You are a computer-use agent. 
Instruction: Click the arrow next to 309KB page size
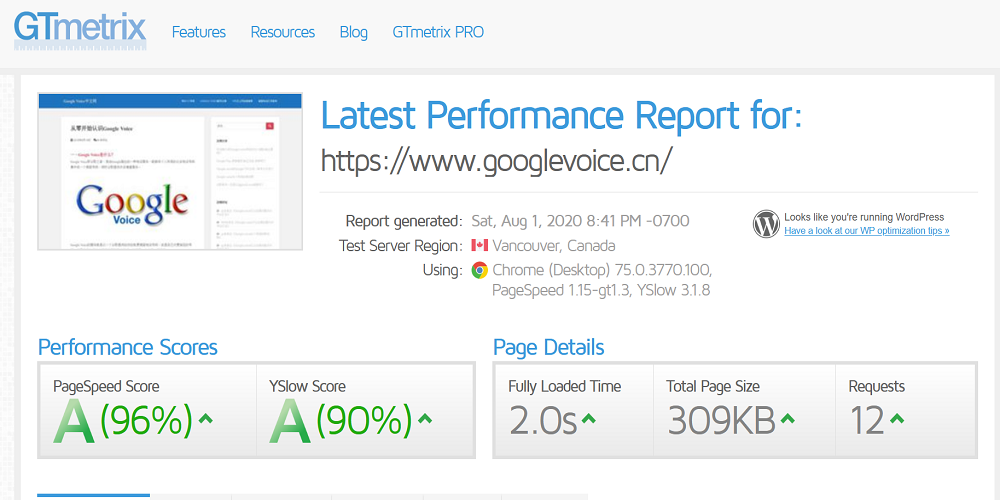787,419
